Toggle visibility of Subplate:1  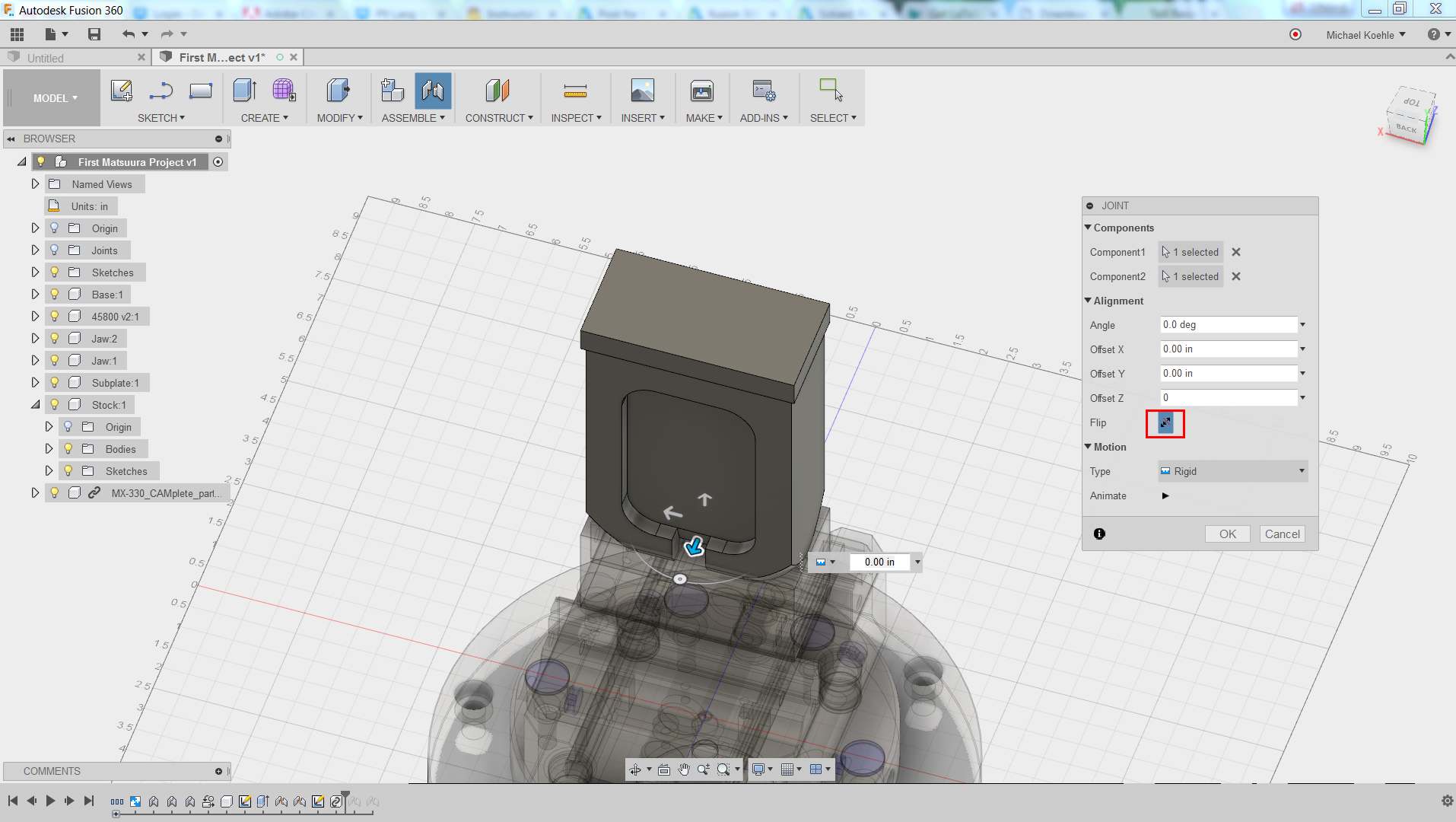pos(55,383)
